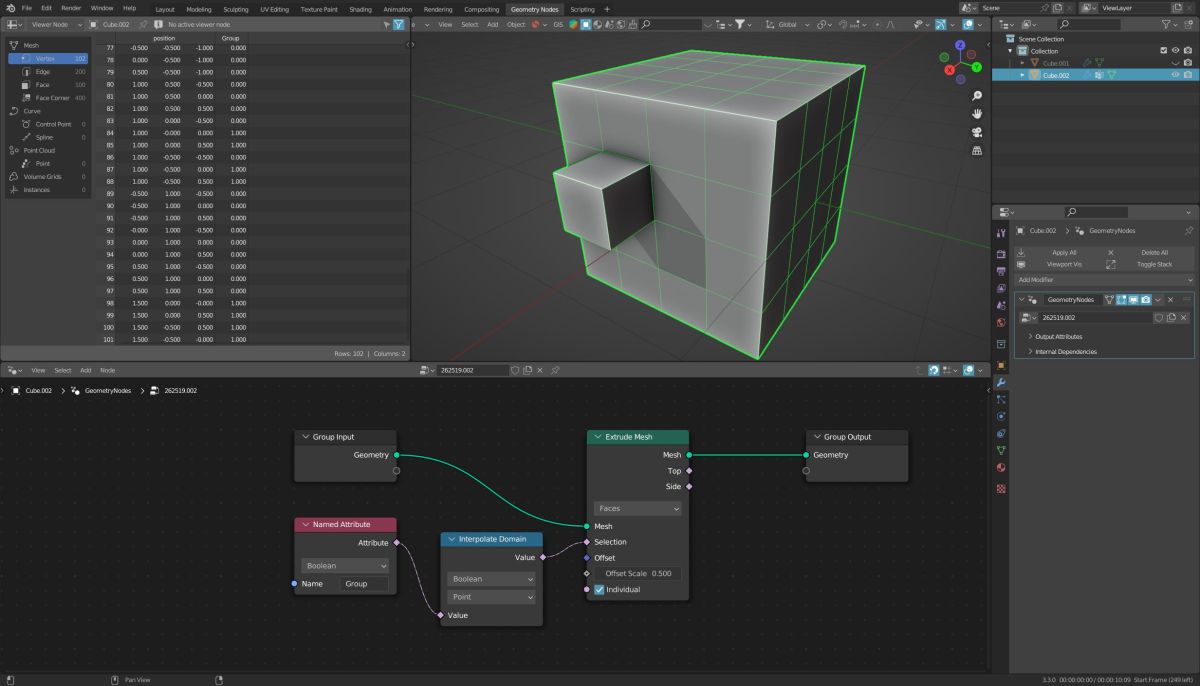Click the Offset Scale 0.500 field

pos(637,574)
